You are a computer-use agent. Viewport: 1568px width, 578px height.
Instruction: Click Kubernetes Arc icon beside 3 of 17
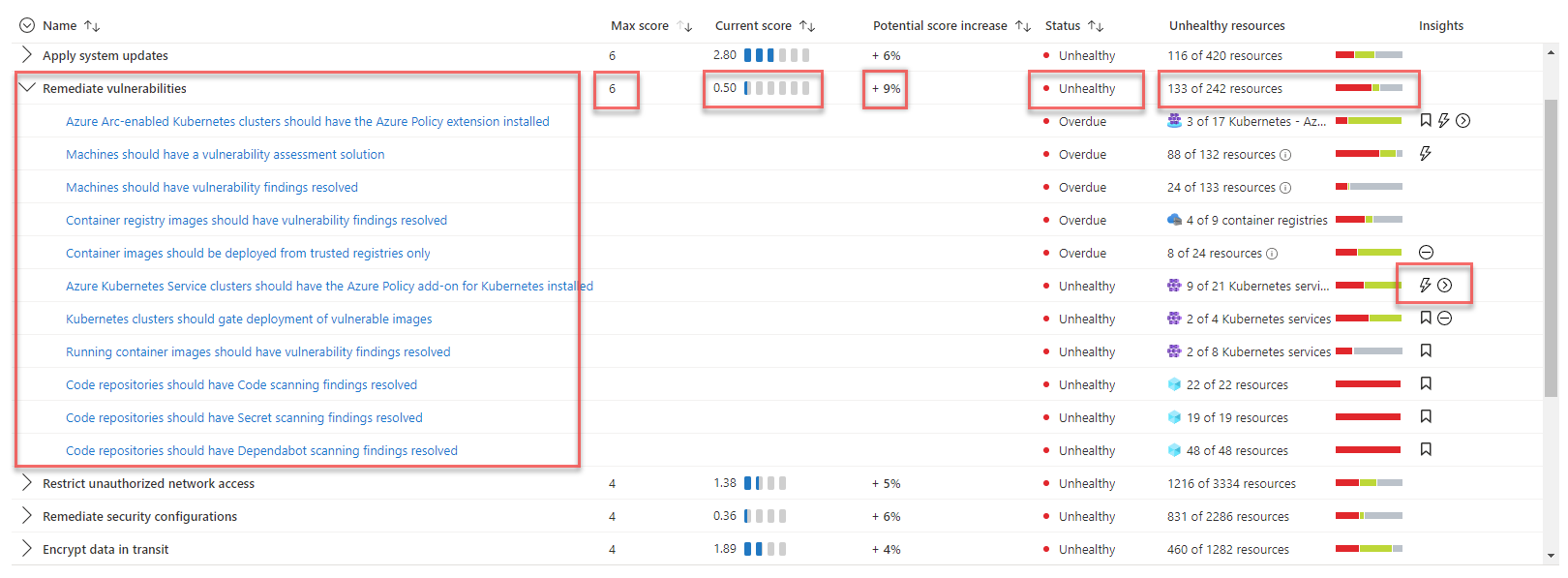[1174, 121]
